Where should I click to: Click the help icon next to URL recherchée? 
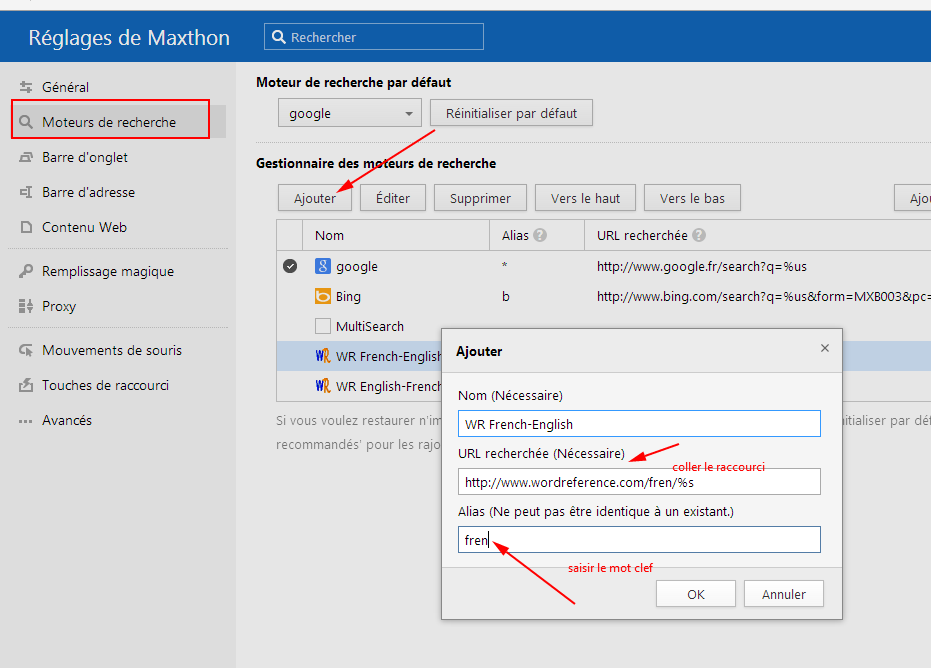pyautogui.click(x=699, y=235)
